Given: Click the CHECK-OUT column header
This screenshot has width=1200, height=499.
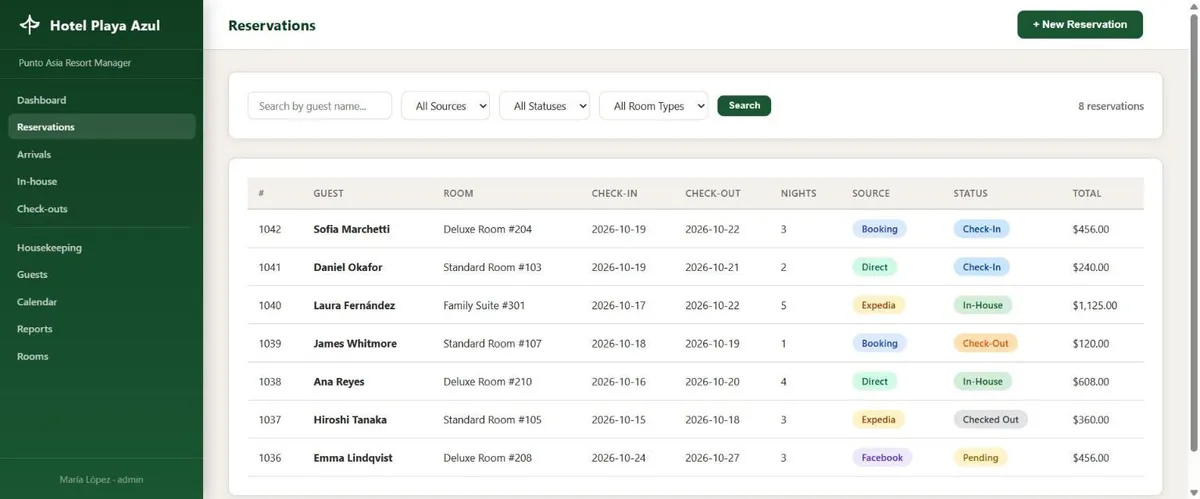Looking at the screenshot, I should pyautogui.click(x=713, y=194).
